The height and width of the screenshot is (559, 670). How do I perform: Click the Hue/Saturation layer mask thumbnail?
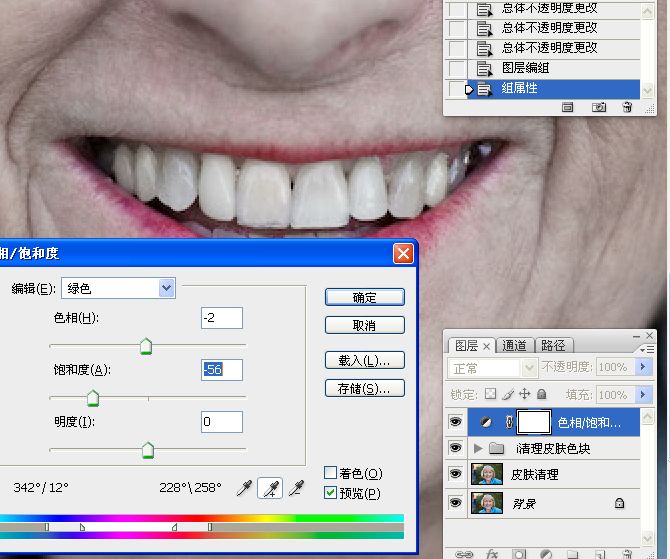click(534, 422)
